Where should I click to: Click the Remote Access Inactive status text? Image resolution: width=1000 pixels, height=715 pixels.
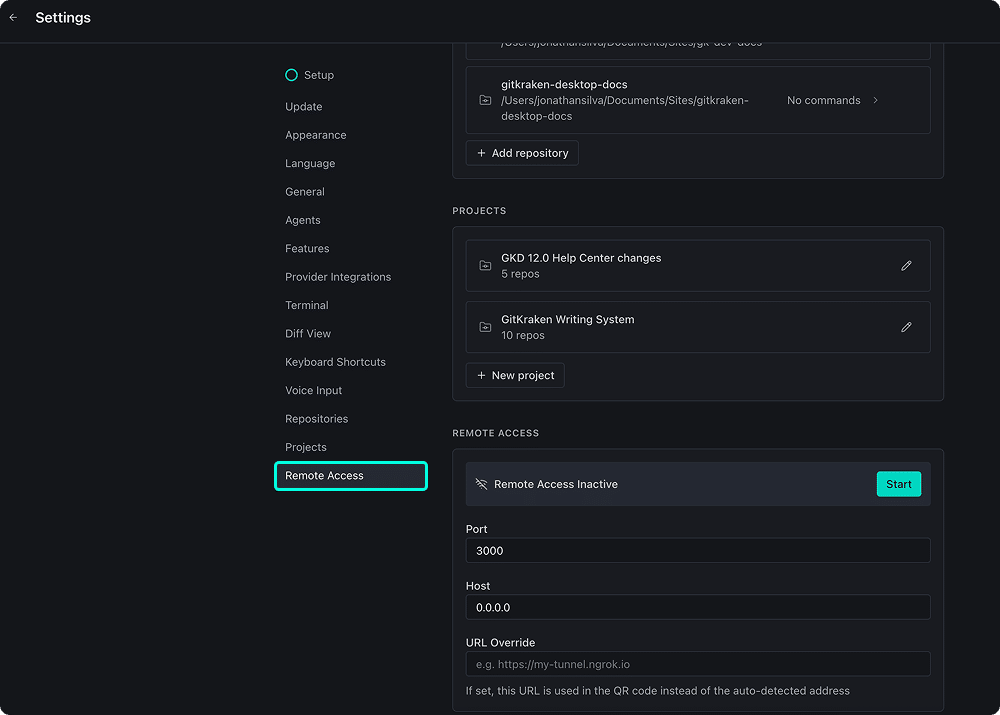pos(556,484)
